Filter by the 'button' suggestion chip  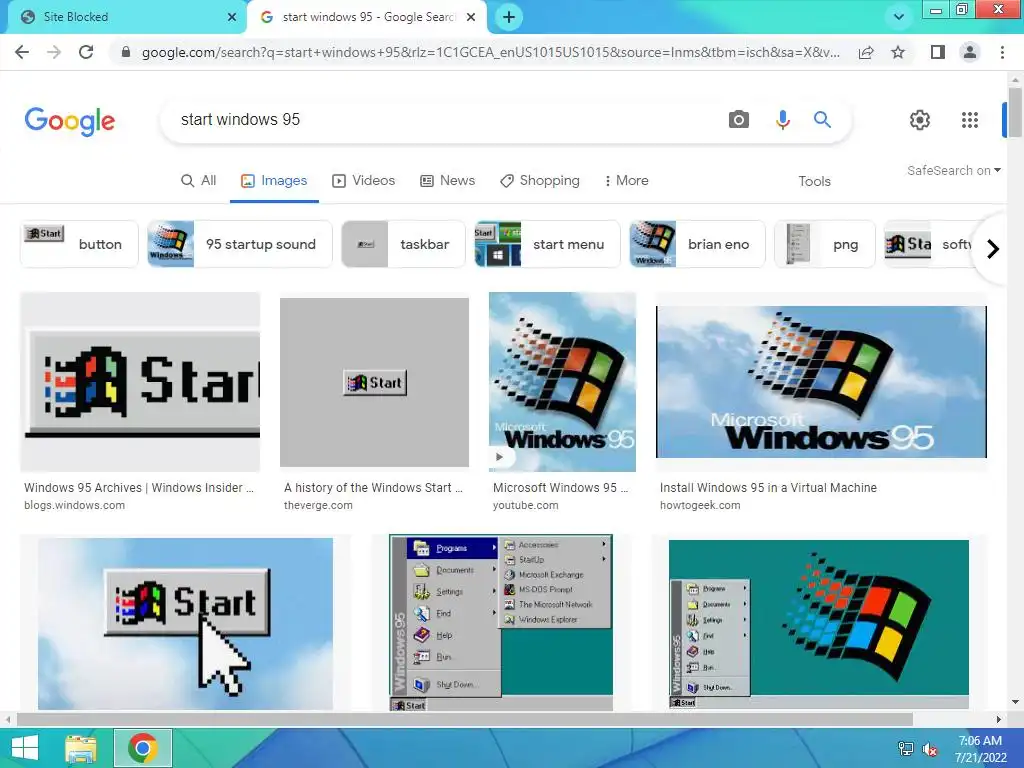tap(79, 244)
